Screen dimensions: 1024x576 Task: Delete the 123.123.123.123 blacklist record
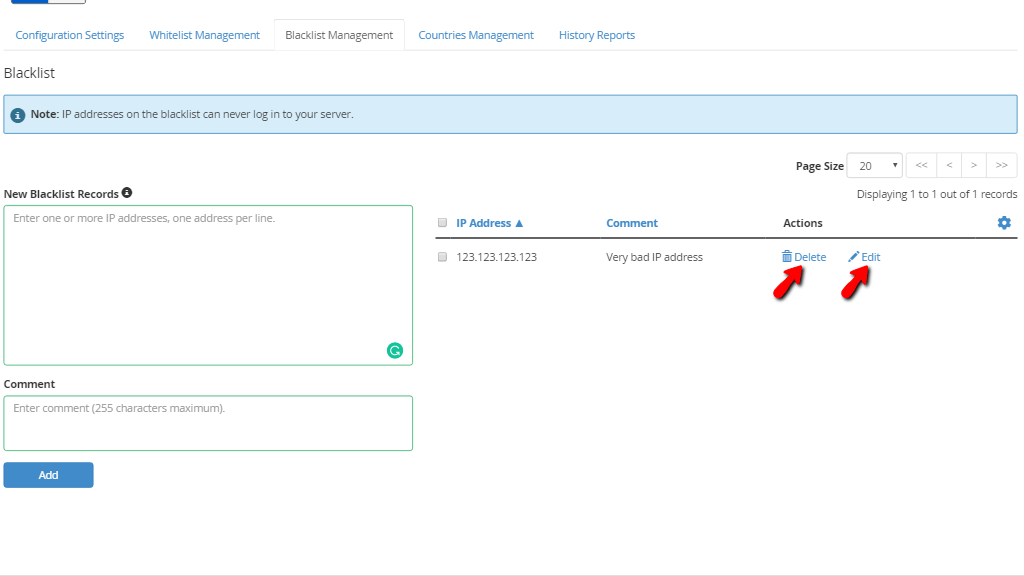804,257
